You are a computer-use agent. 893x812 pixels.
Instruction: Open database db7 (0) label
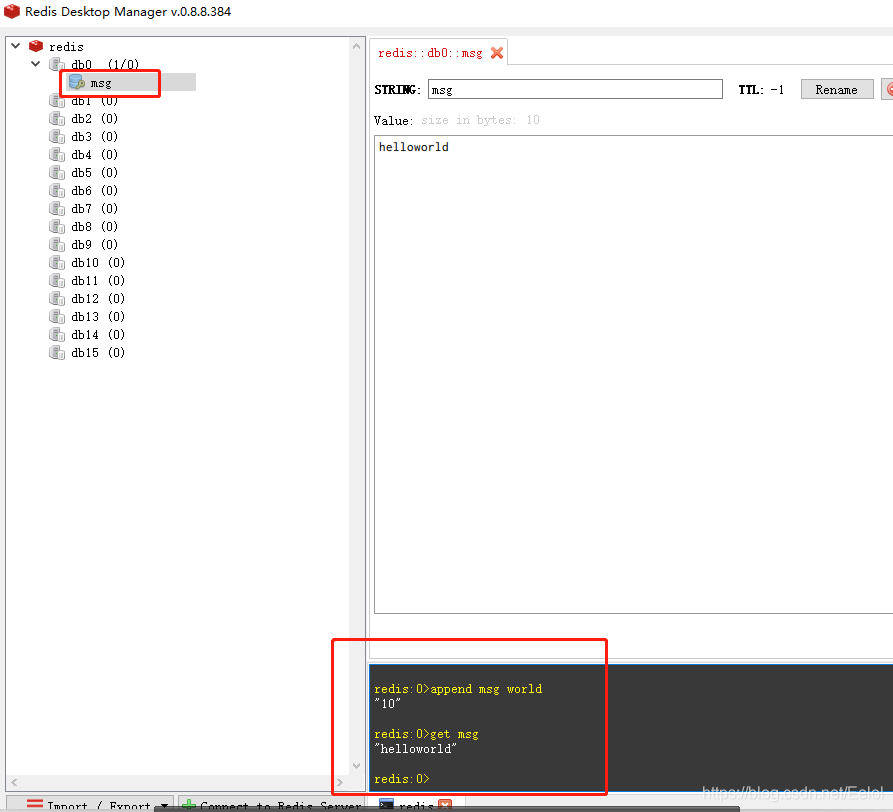tap(95, 209)
